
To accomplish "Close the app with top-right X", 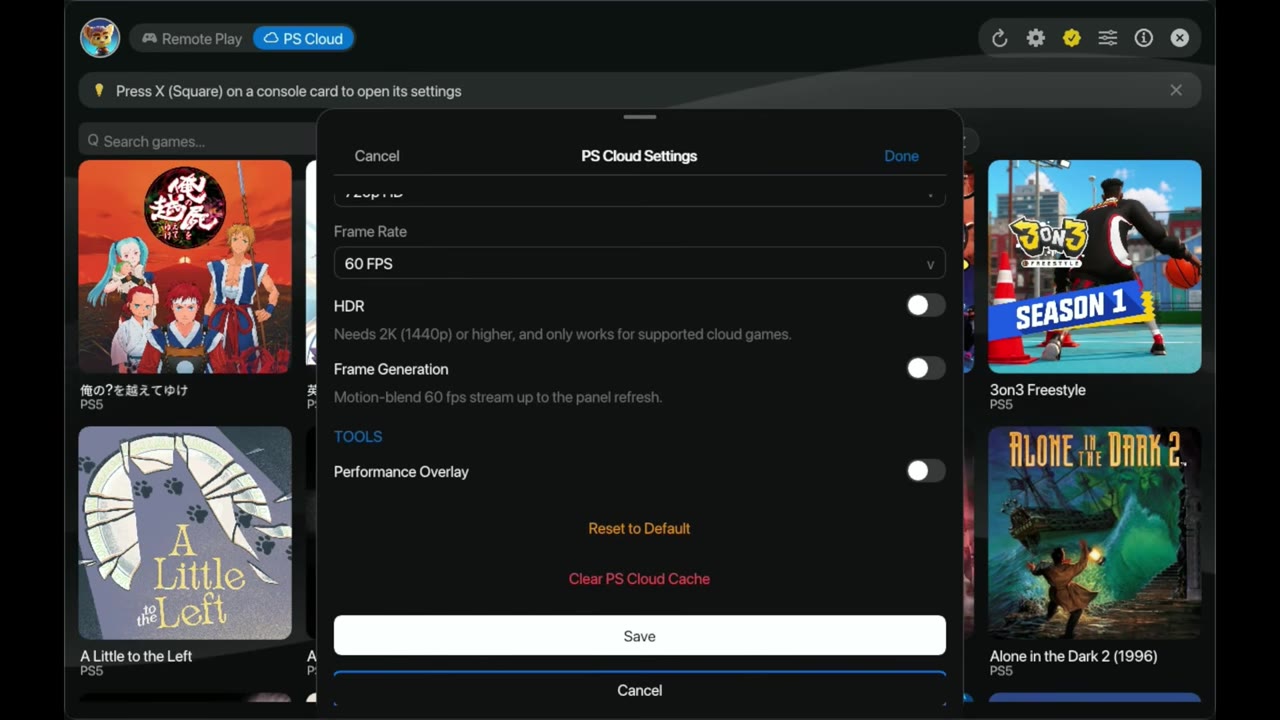I will pyautogui.click(x=1180, y=38).
